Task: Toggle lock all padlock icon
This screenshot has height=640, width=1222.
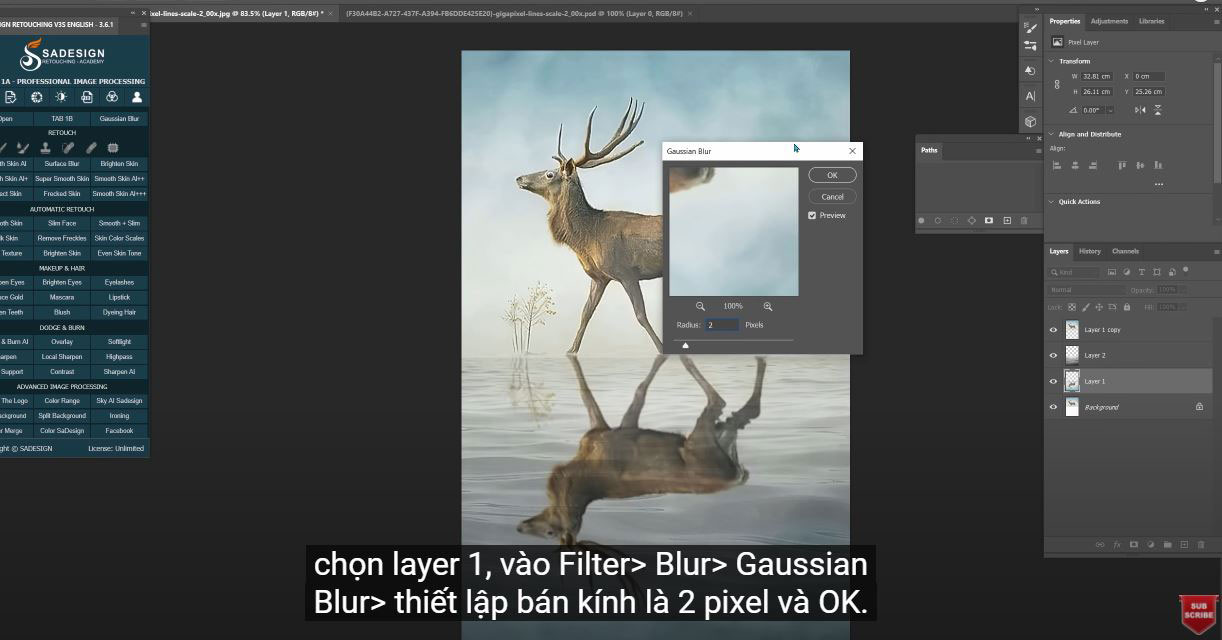Action: tap(1127, 307)
